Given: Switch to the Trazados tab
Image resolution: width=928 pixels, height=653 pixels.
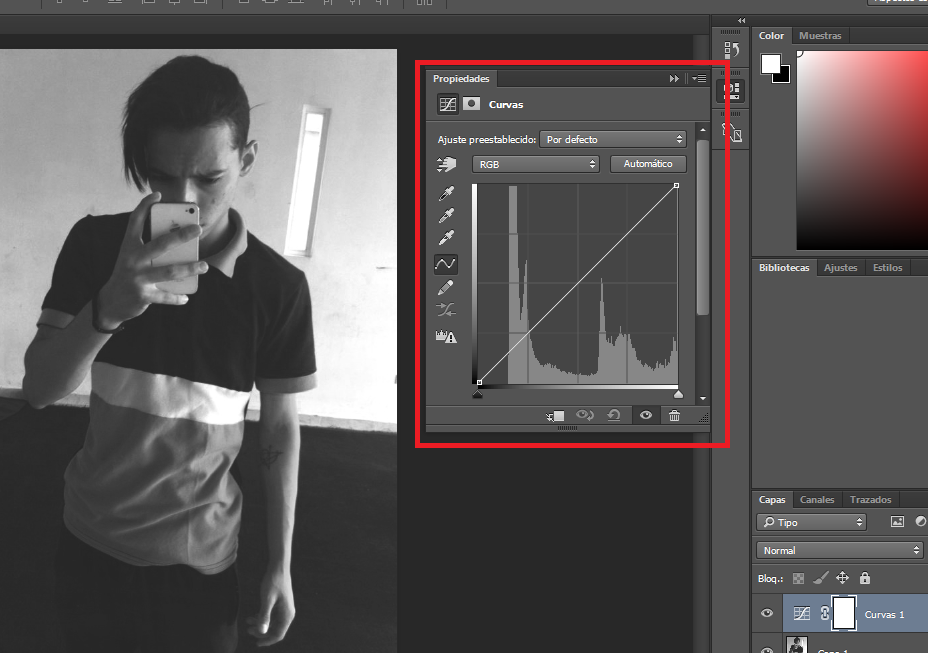Looking at the screenshot, I should (x=871, y=500).
